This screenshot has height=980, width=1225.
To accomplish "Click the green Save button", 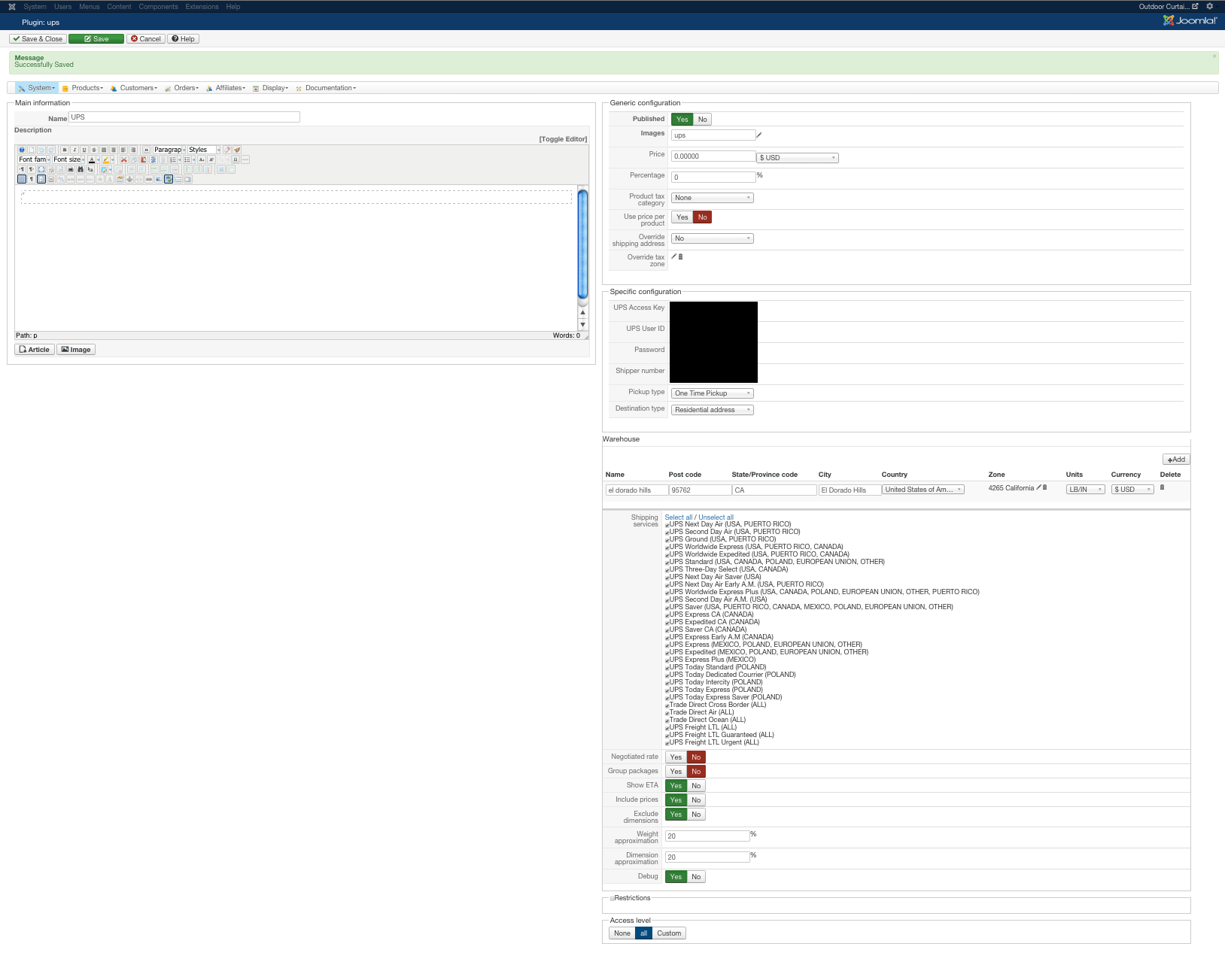I will tap(96, 39).
